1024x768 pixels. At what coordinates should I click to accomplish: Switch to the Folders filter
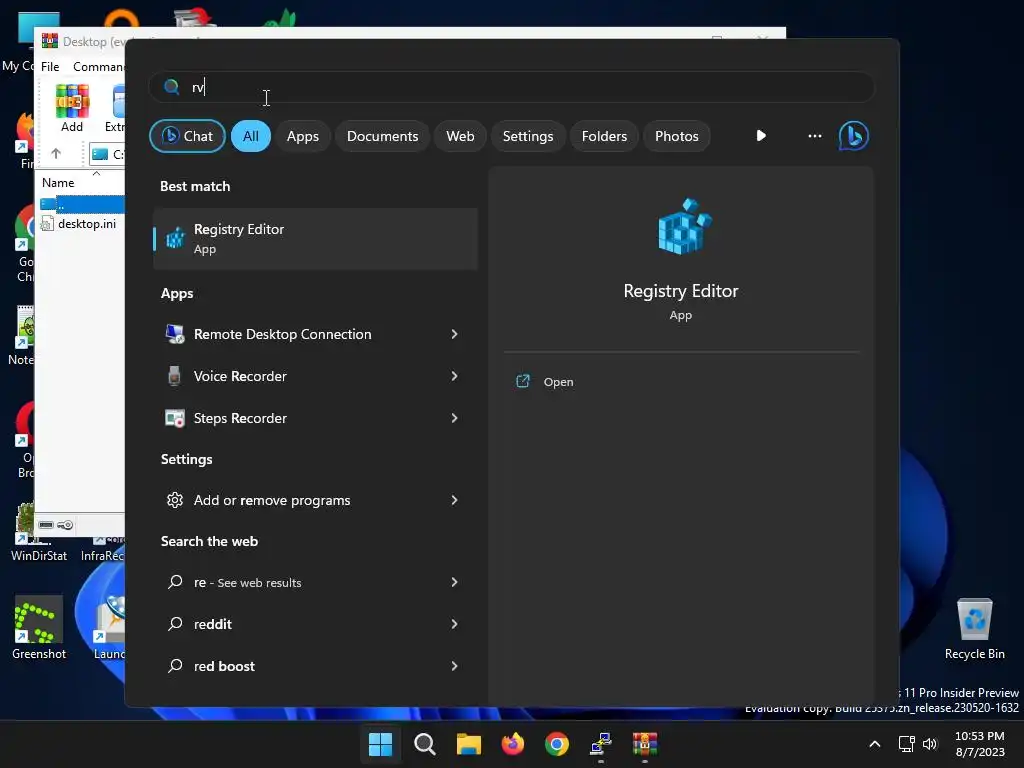coord(604,136)
